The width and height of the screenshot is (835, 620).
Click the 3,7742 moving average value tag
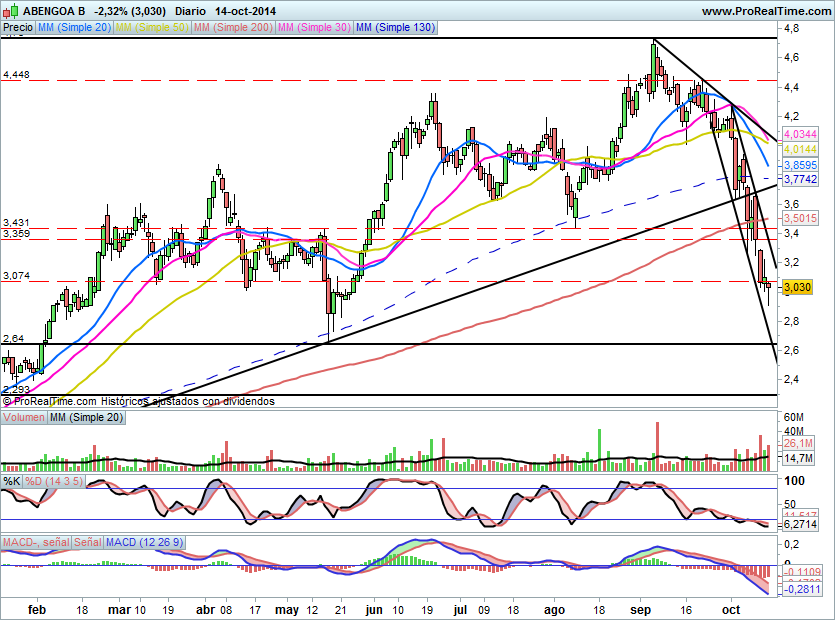(800, 180)
